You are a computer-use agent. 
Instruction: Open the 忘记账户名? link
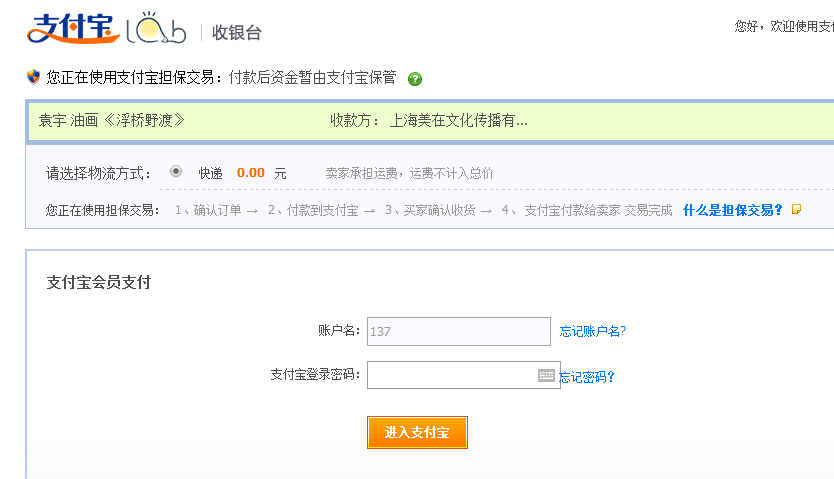click(593, 331)
